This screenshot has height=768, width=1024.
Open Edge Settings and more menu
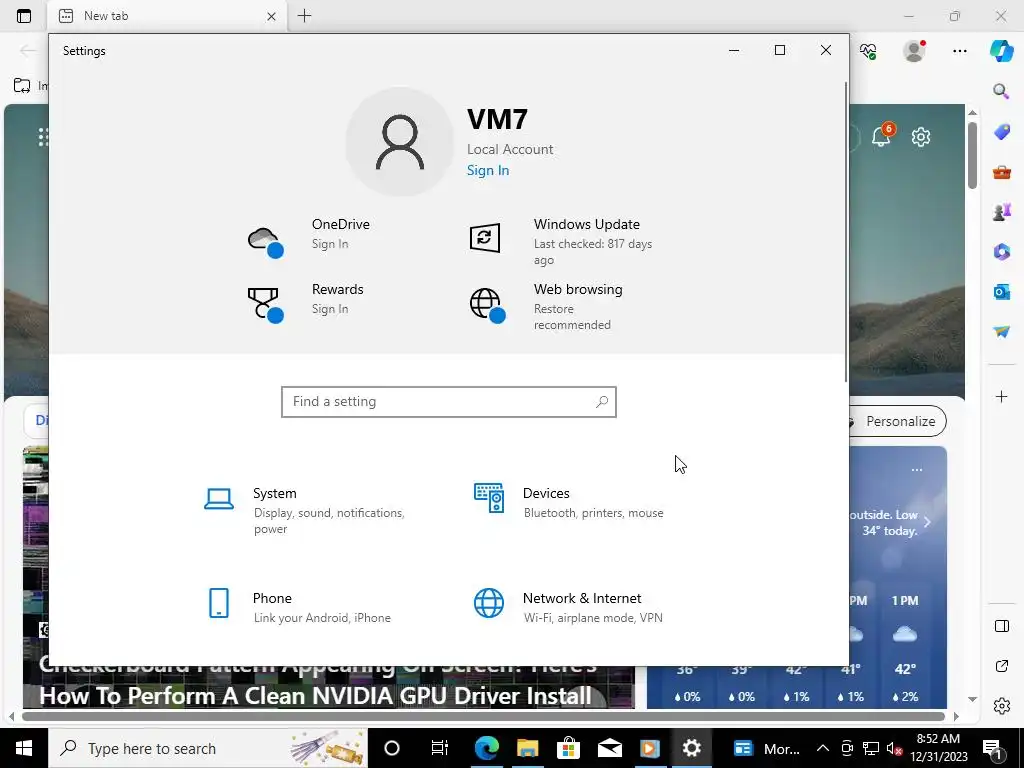pos(959,51)
